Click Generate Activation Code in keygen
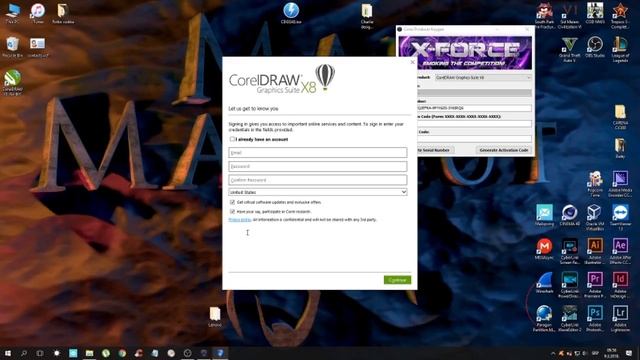 pyautogui.click(x=504, y=150)
